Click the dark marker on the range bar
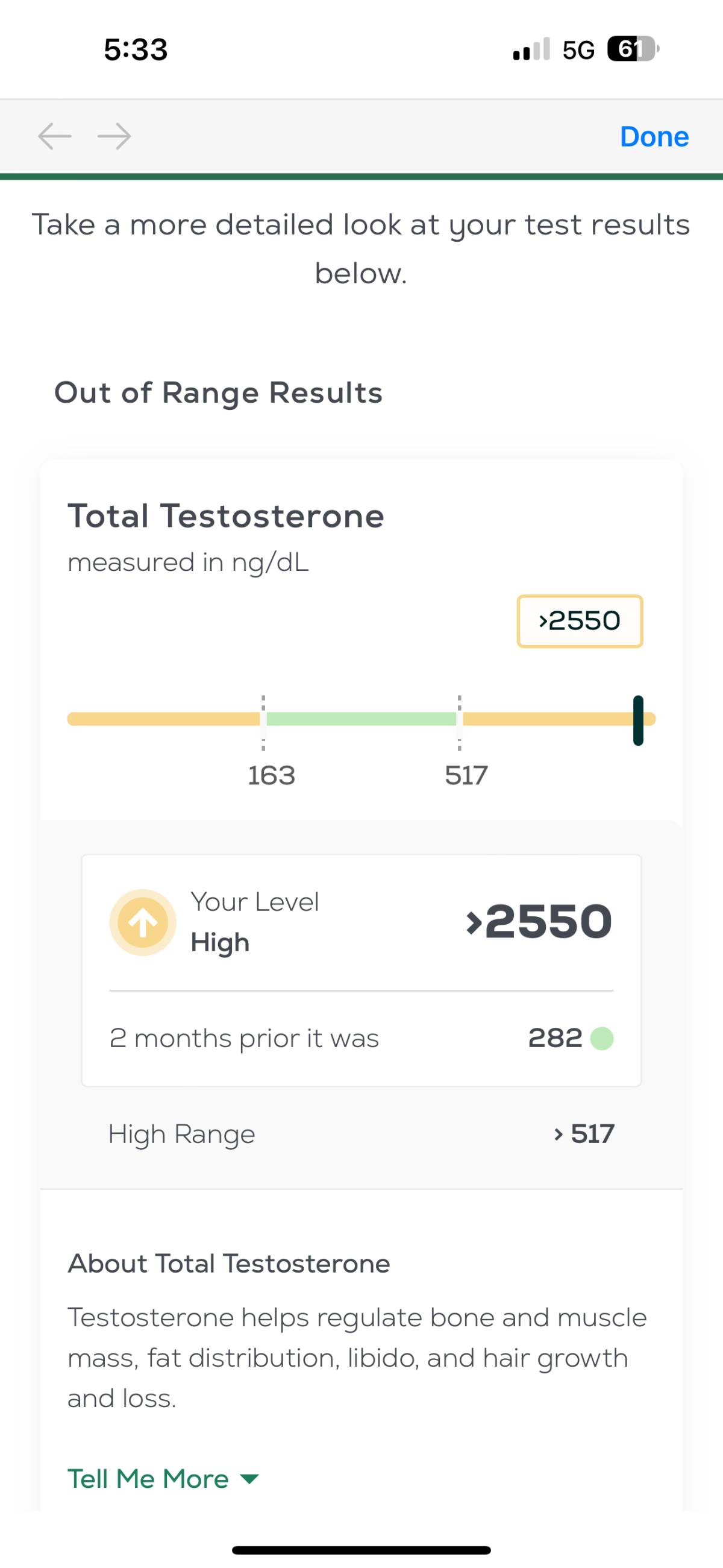Screen dimensions: 723x1568 [638, 720]
